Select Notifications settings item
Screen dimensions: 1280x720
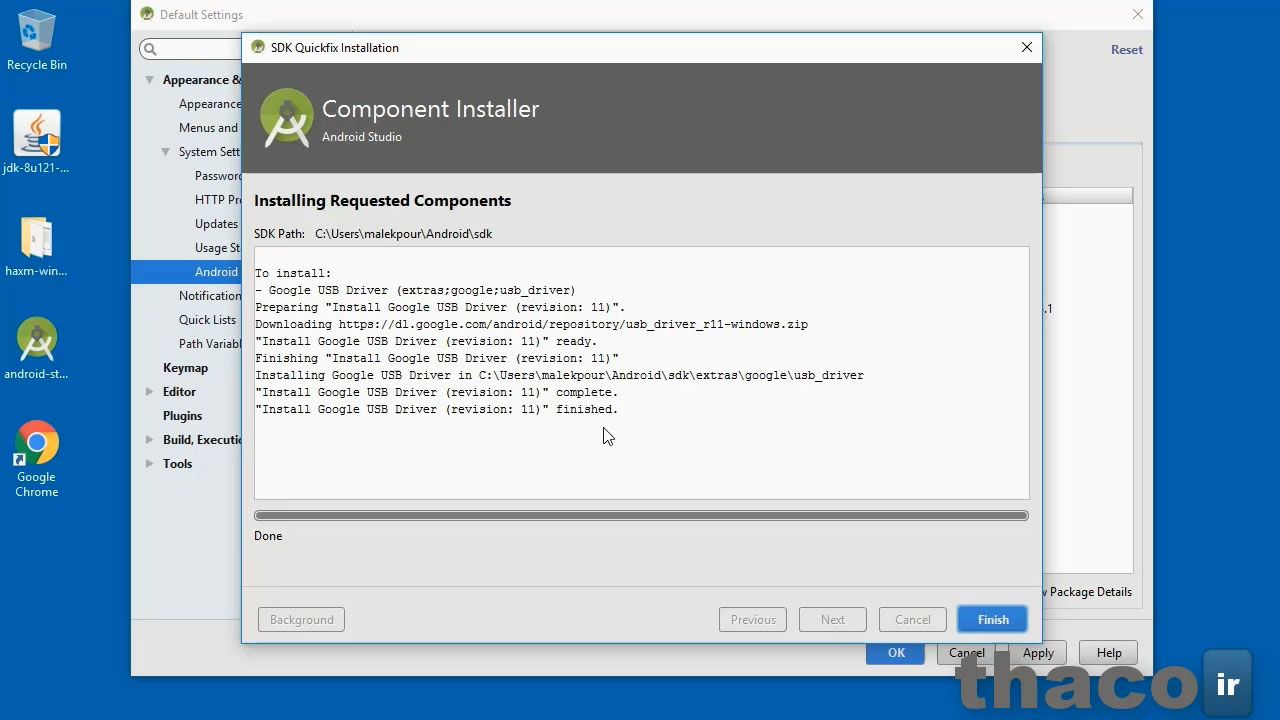[x=210, y=296]
